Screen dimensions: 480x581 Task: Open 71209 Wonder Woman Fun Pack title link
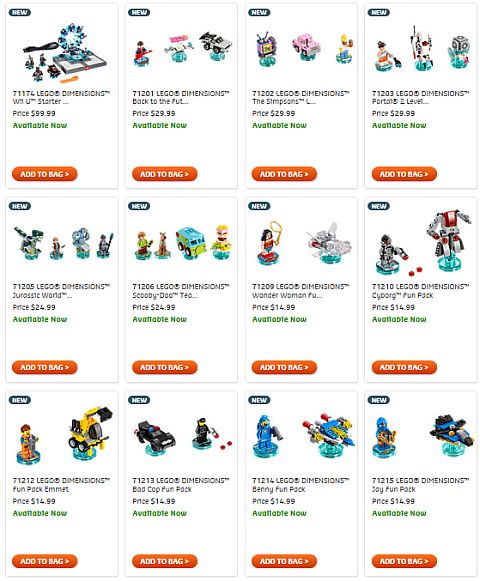[301, 291]
